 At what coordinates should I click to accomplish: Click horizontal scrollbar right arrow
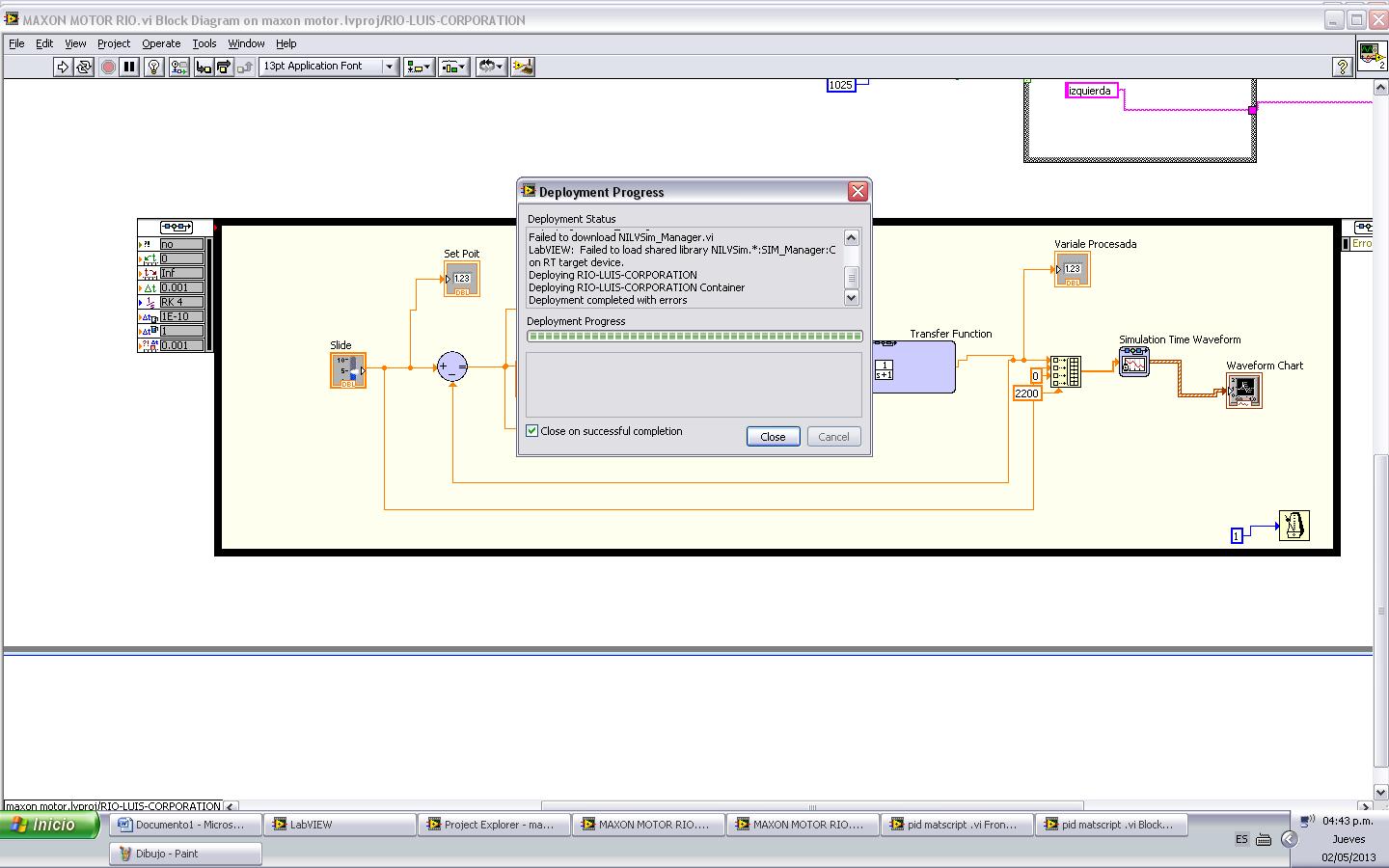[x=1365, y=806]
